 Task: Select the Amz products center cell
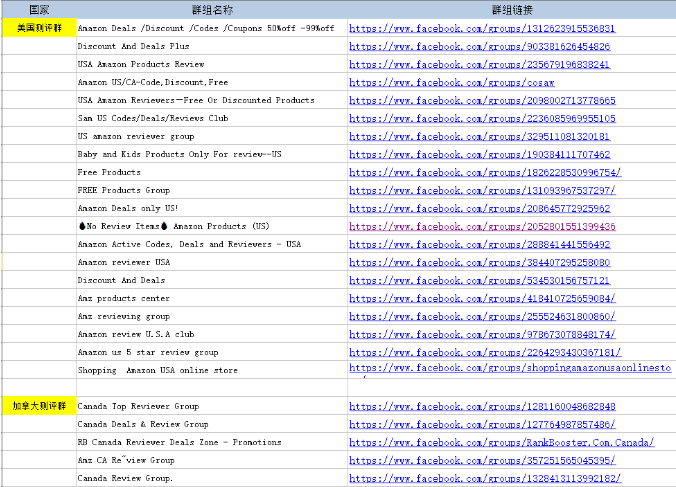point(212,298)
